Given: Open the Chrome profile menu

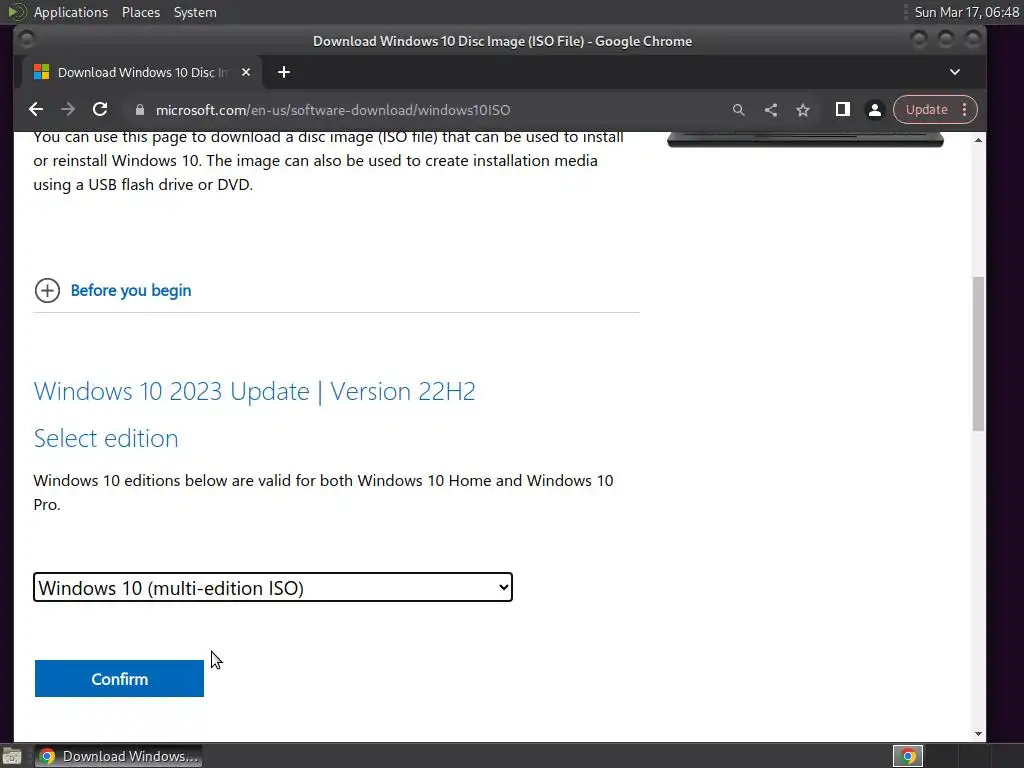Looking at the screenshot, I should pyautogui.click(x=874, y=110).
